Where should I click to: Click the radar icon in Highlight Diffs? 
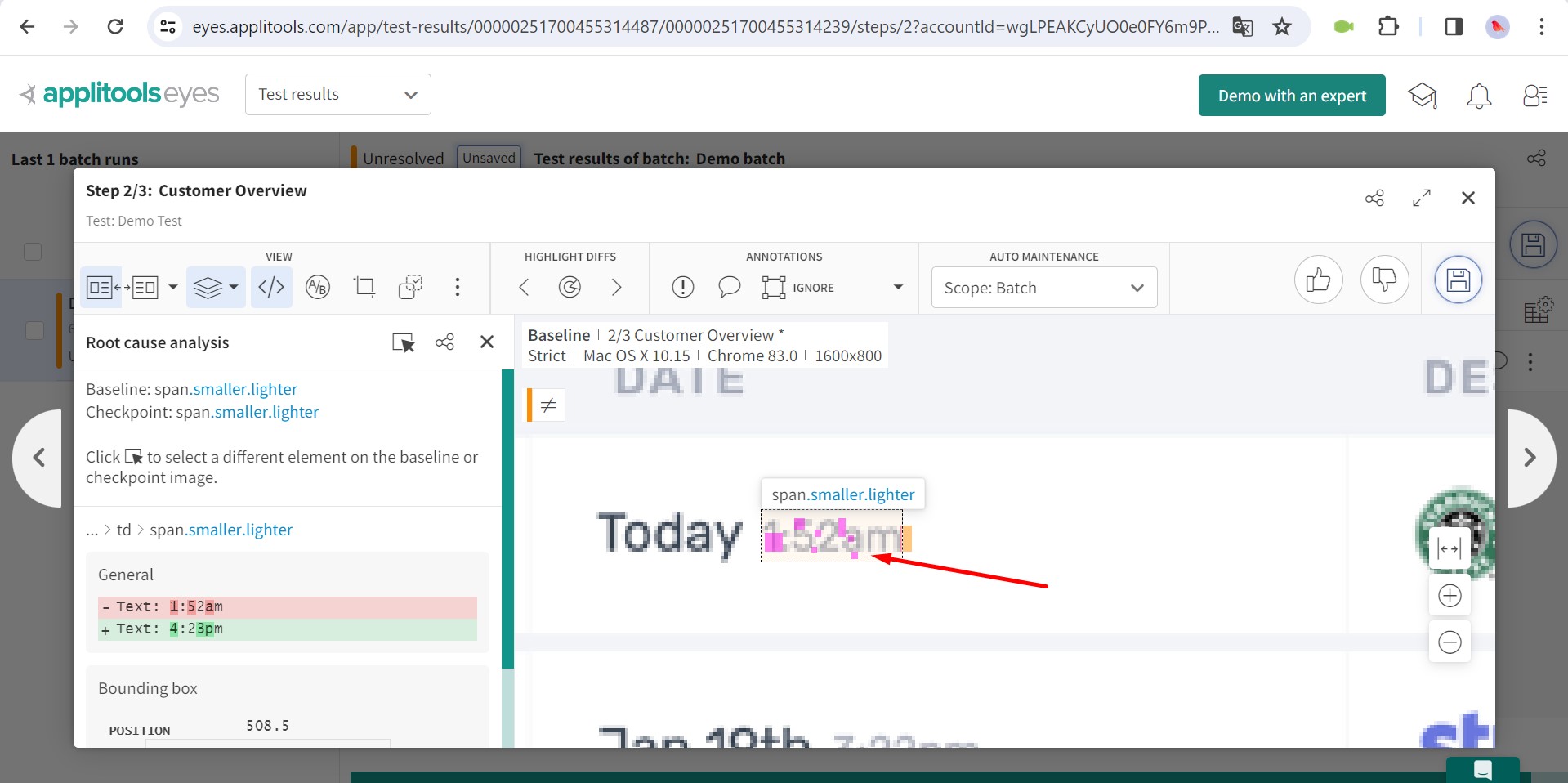coord(570,287)
